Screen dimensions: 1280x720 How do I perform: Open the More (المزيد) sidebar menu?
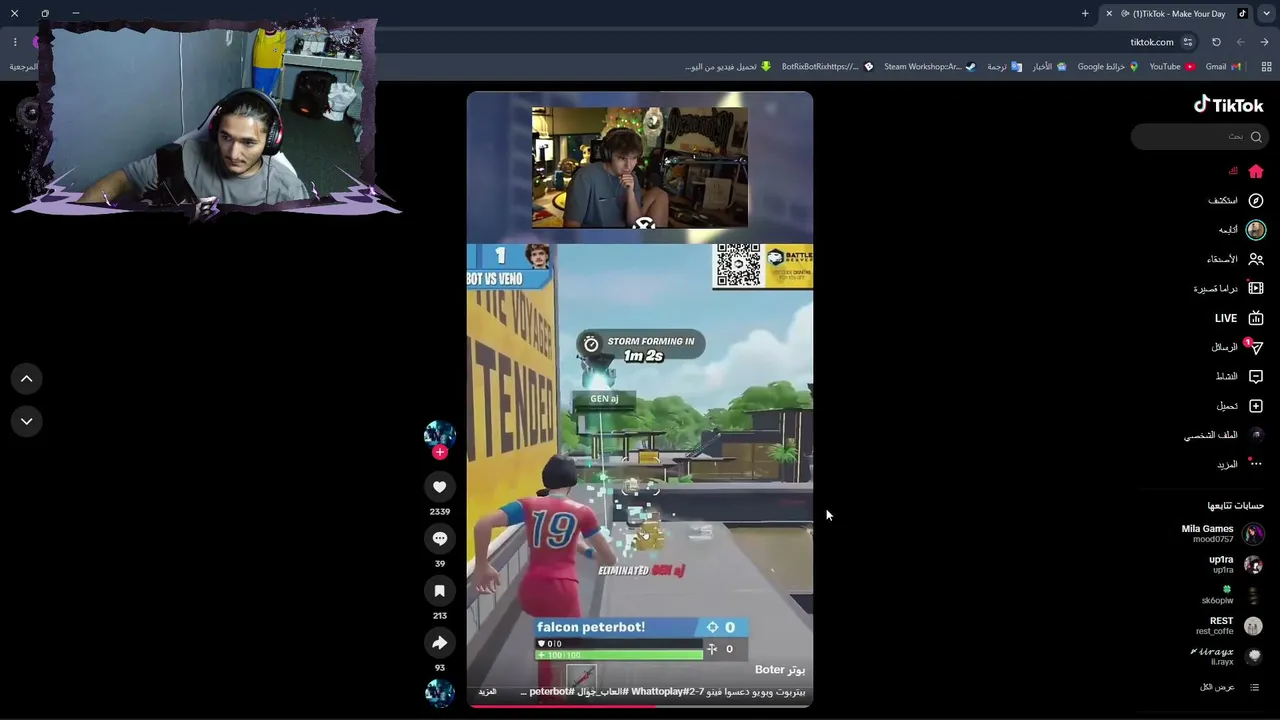(x=1239, y=464)
